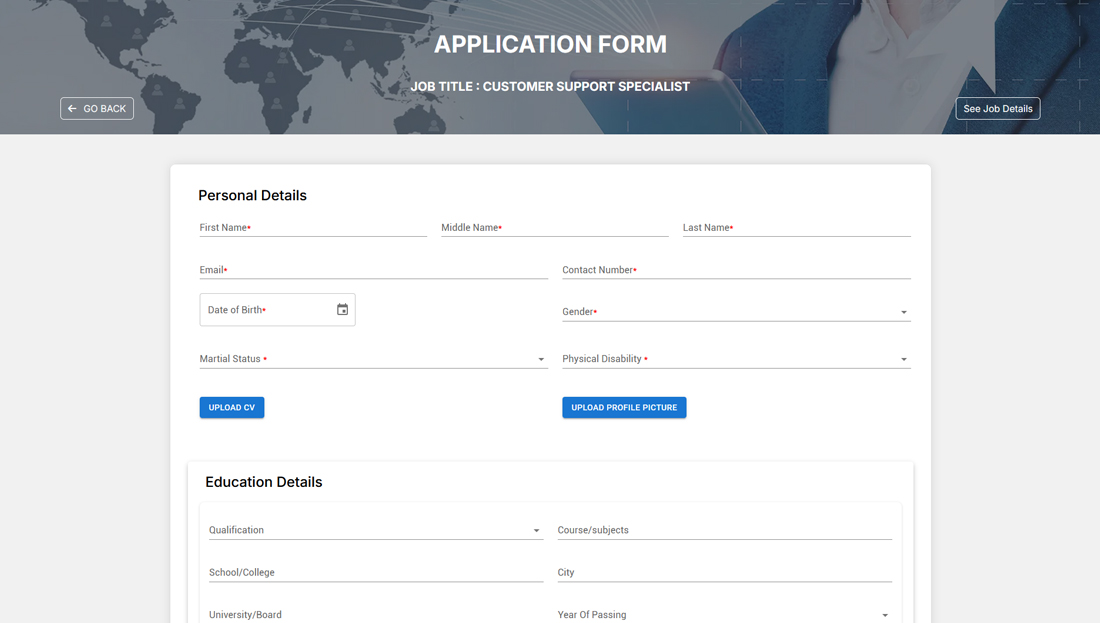The height and width of the screenshot is (623, 1100).
Task: Click the Date of Birth field
Action: coord(265,310)
